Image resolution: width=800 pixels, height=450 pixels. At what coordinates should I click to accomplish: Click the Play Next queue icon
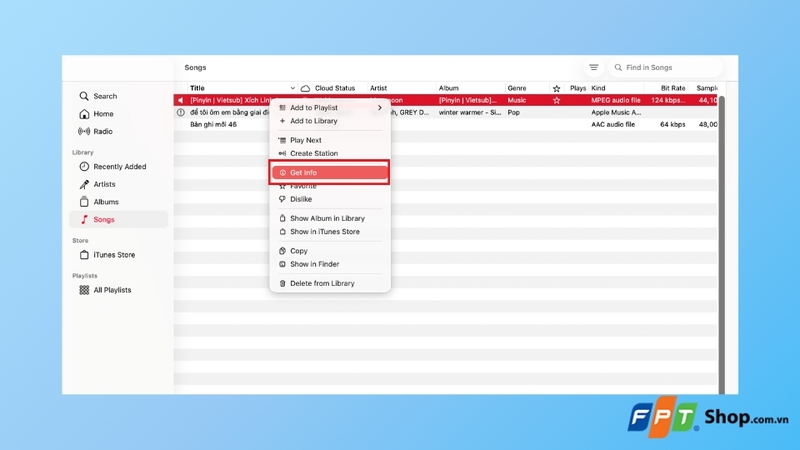click(x=282, y=140)
